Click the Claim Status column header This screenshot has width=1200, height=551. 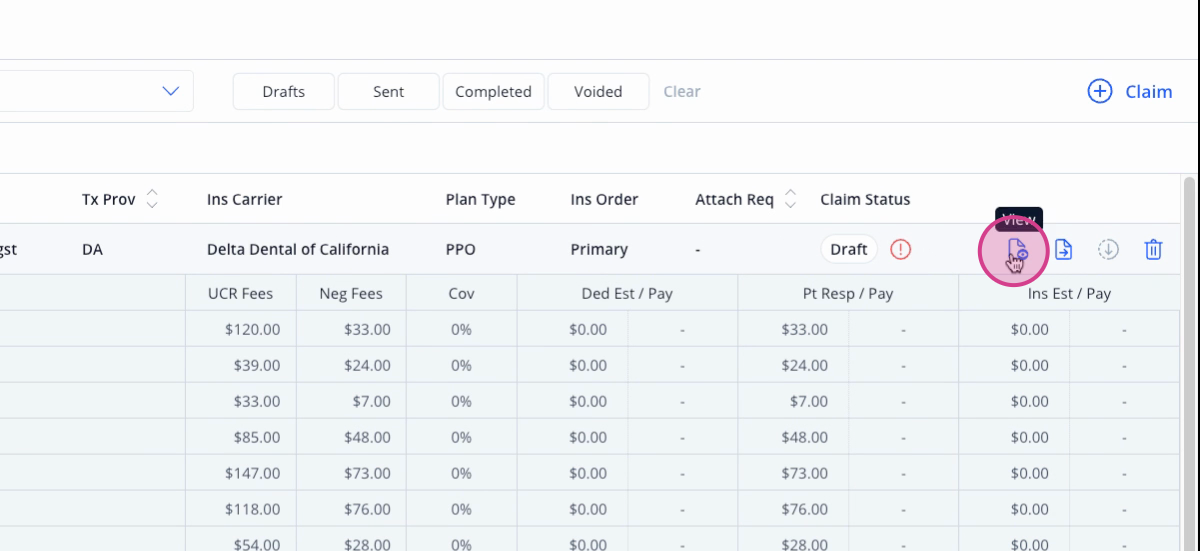(x=866, y=199)
